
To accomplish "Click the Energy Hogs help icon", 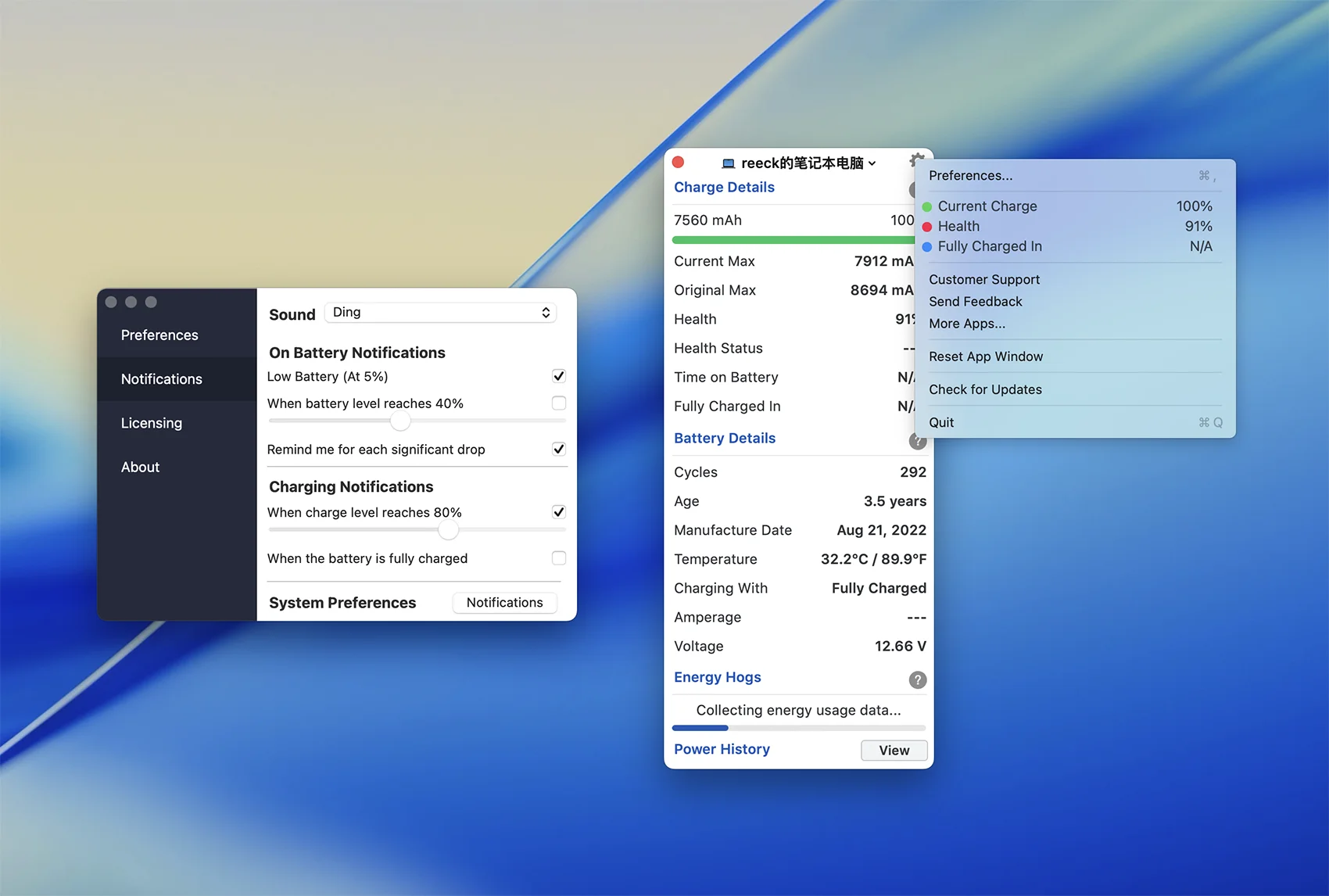I will coord(918,679).
